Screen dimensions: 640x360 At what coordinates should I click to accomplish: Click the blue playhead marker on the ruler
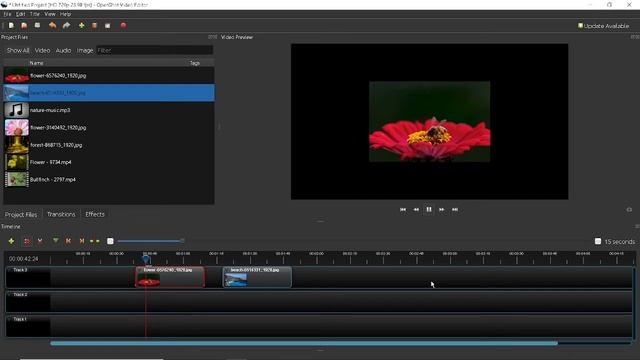pos(146,259)
